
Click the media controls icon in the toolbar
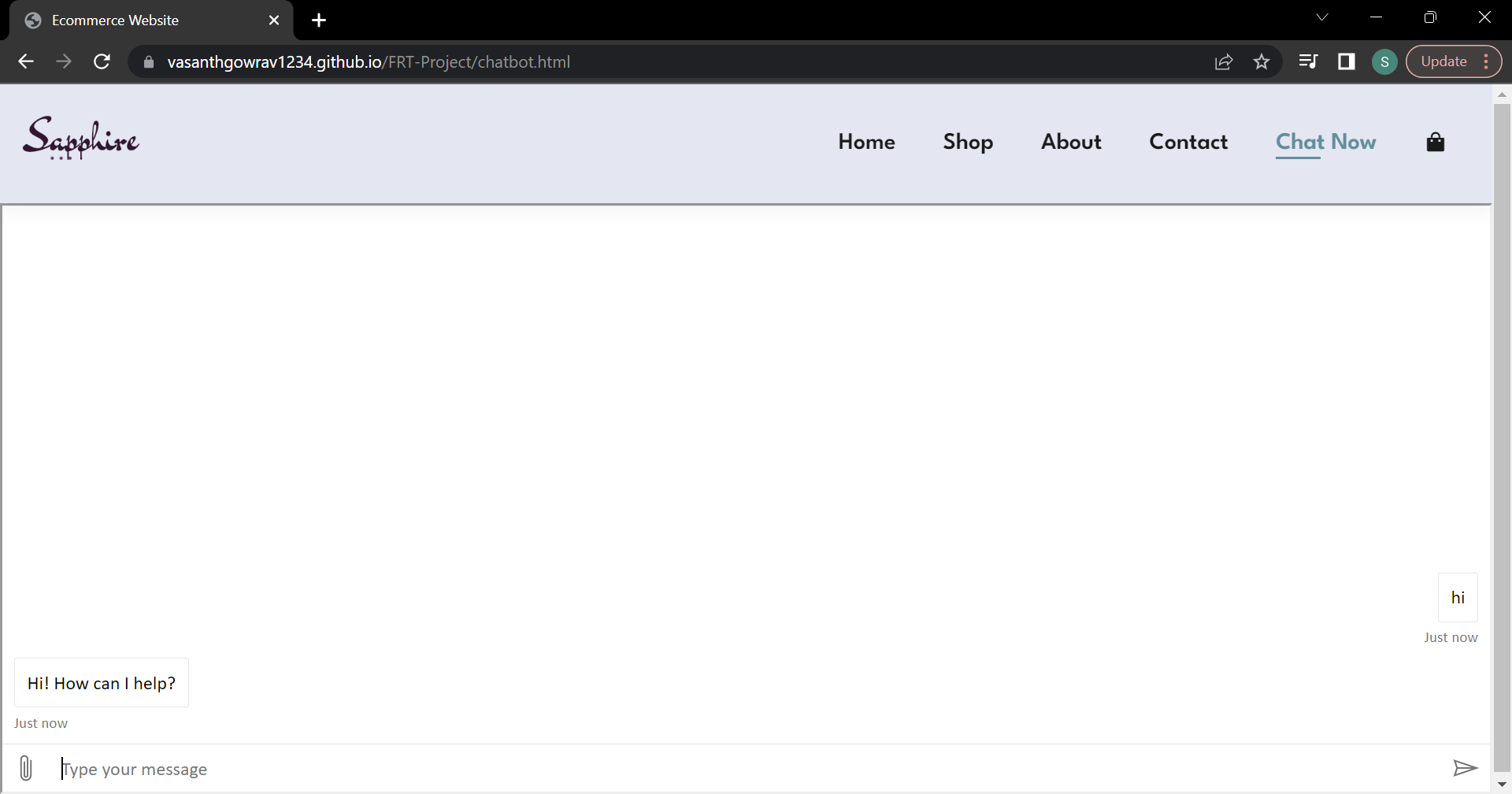coord(1308,61)
